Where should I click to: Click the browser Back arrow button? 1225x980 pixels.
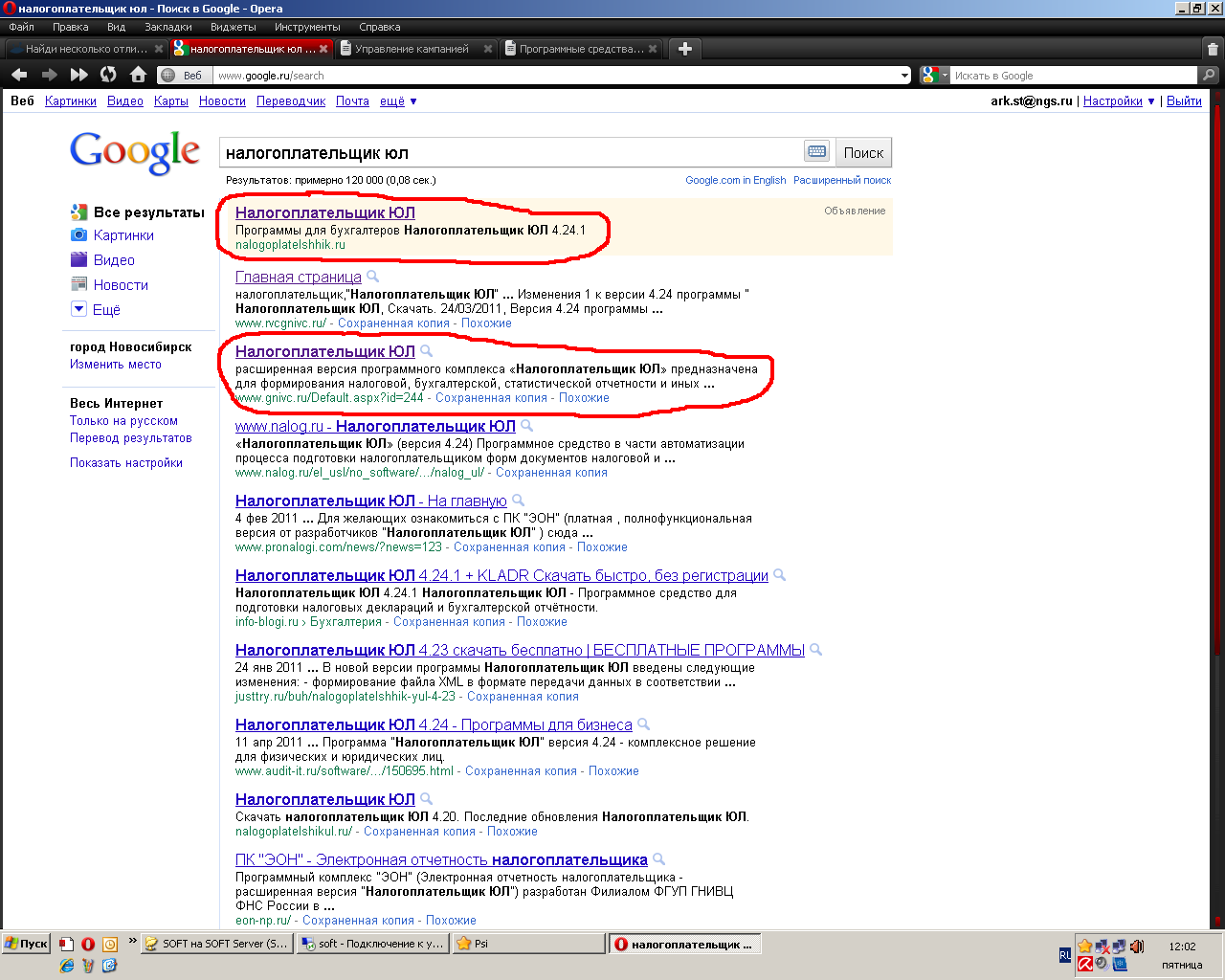click(19, 75)
